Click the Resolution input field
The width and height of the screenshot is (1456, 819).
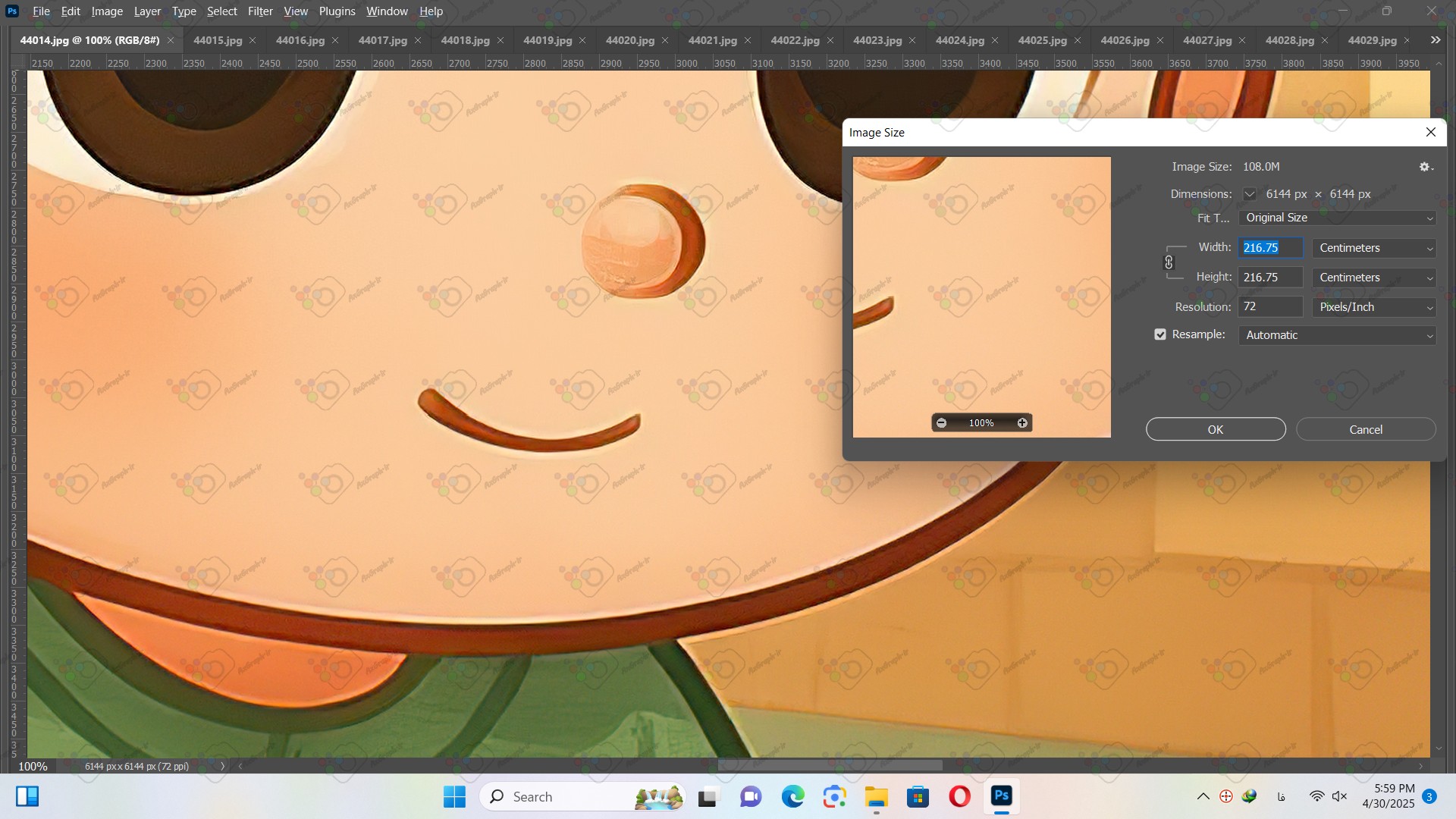1270,307
